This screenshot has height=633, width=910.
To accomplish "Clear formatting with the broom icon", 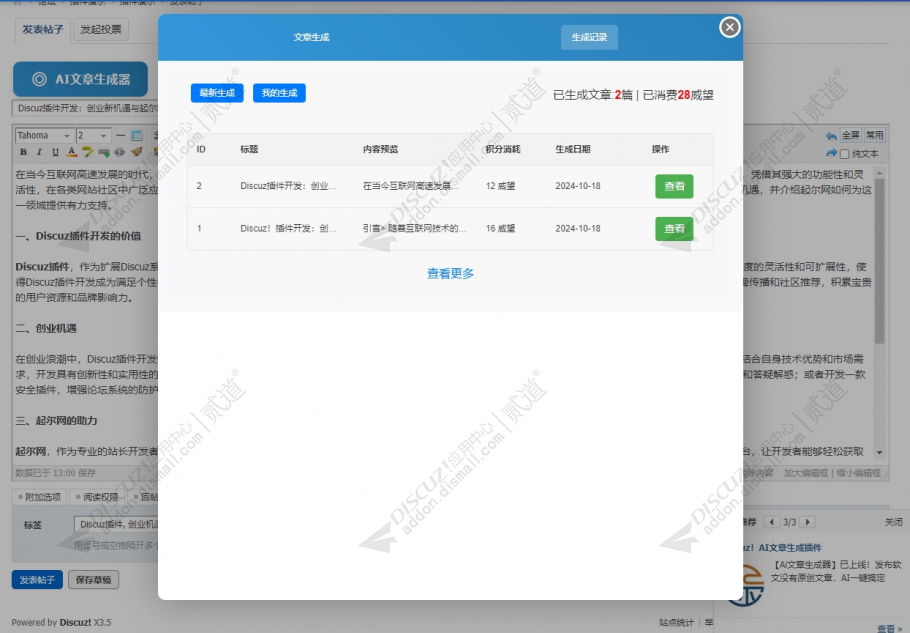I will pyautogui.click(x=137, y=152).
